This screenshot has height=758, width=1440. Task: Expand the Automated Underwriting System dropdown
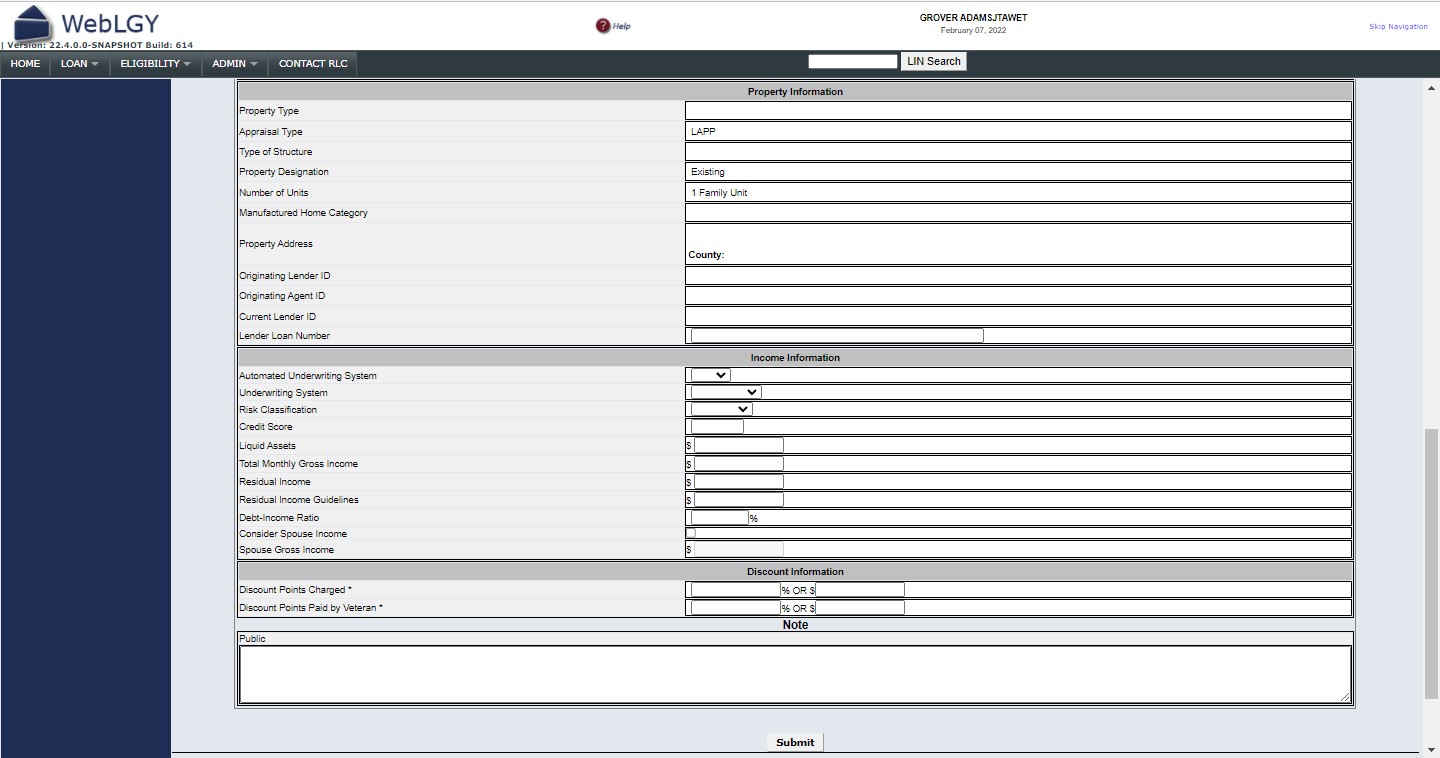coord(710,375)
